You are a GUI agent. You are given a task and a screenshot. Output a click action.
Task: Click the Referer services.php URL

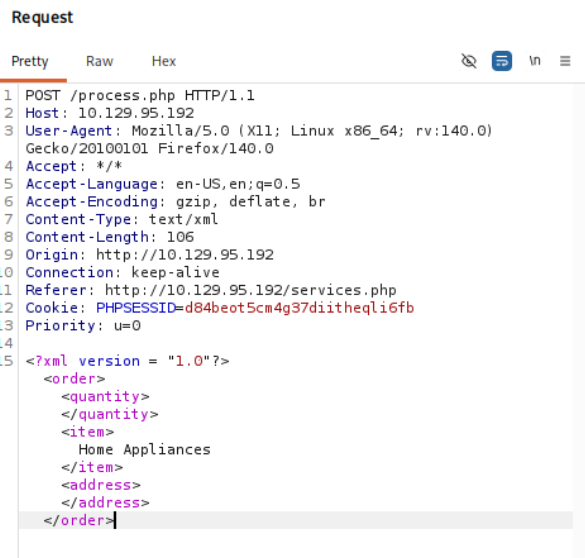click(x=251, y=290)
